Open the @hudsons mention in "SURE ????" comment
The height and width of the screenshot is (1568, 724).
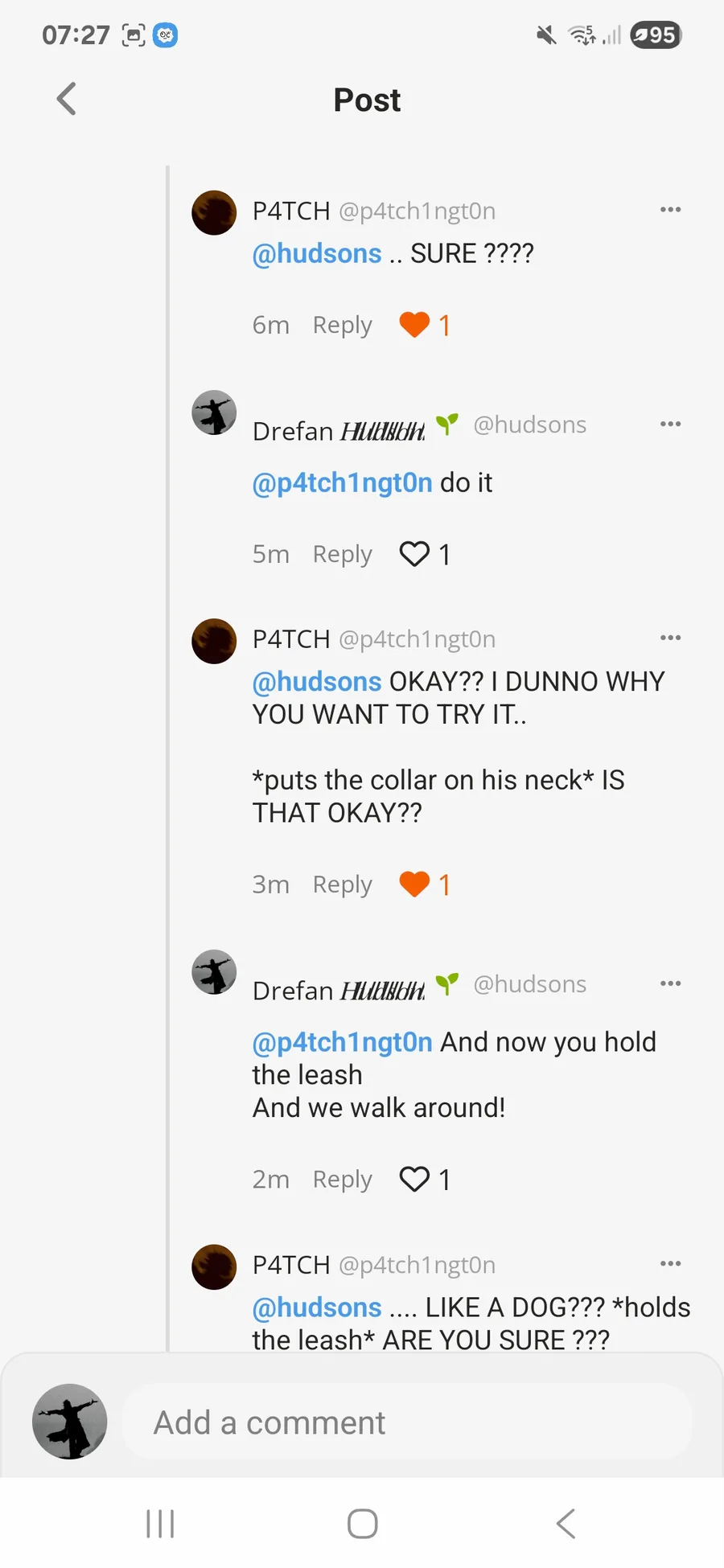(317, 254)
